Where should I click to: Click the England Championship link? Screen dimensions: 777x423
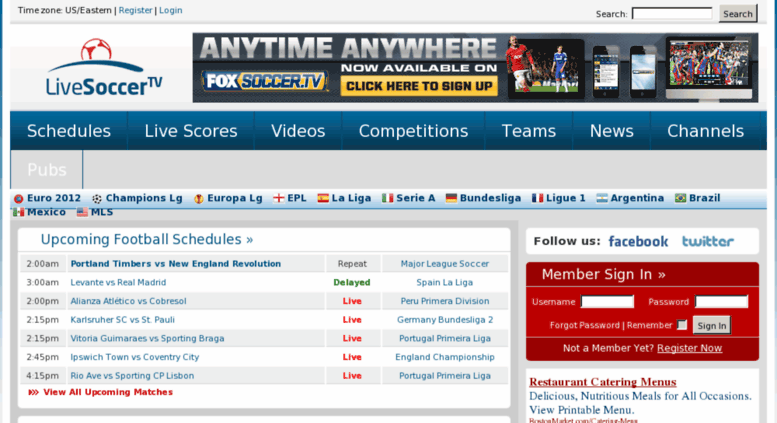coord(444,357)
